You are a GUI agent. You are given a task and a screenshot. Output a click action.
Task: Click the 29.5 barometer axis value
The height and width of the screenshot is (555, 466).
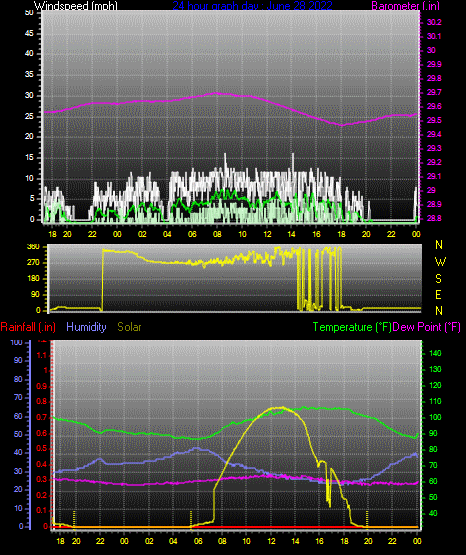[434, 120]
